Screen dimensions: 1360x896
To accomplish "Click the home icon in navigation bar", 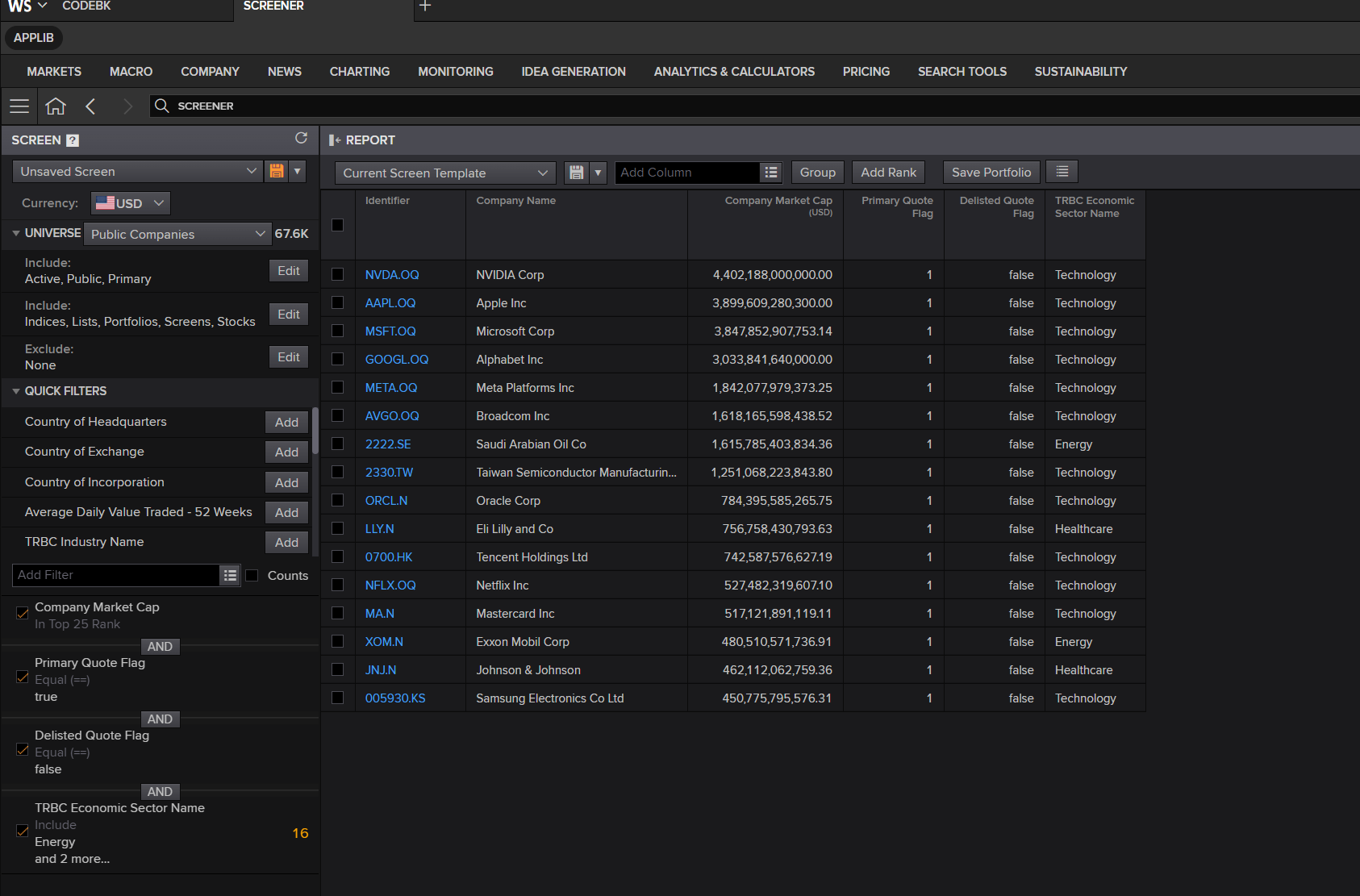I will click(x=56, y=106).
